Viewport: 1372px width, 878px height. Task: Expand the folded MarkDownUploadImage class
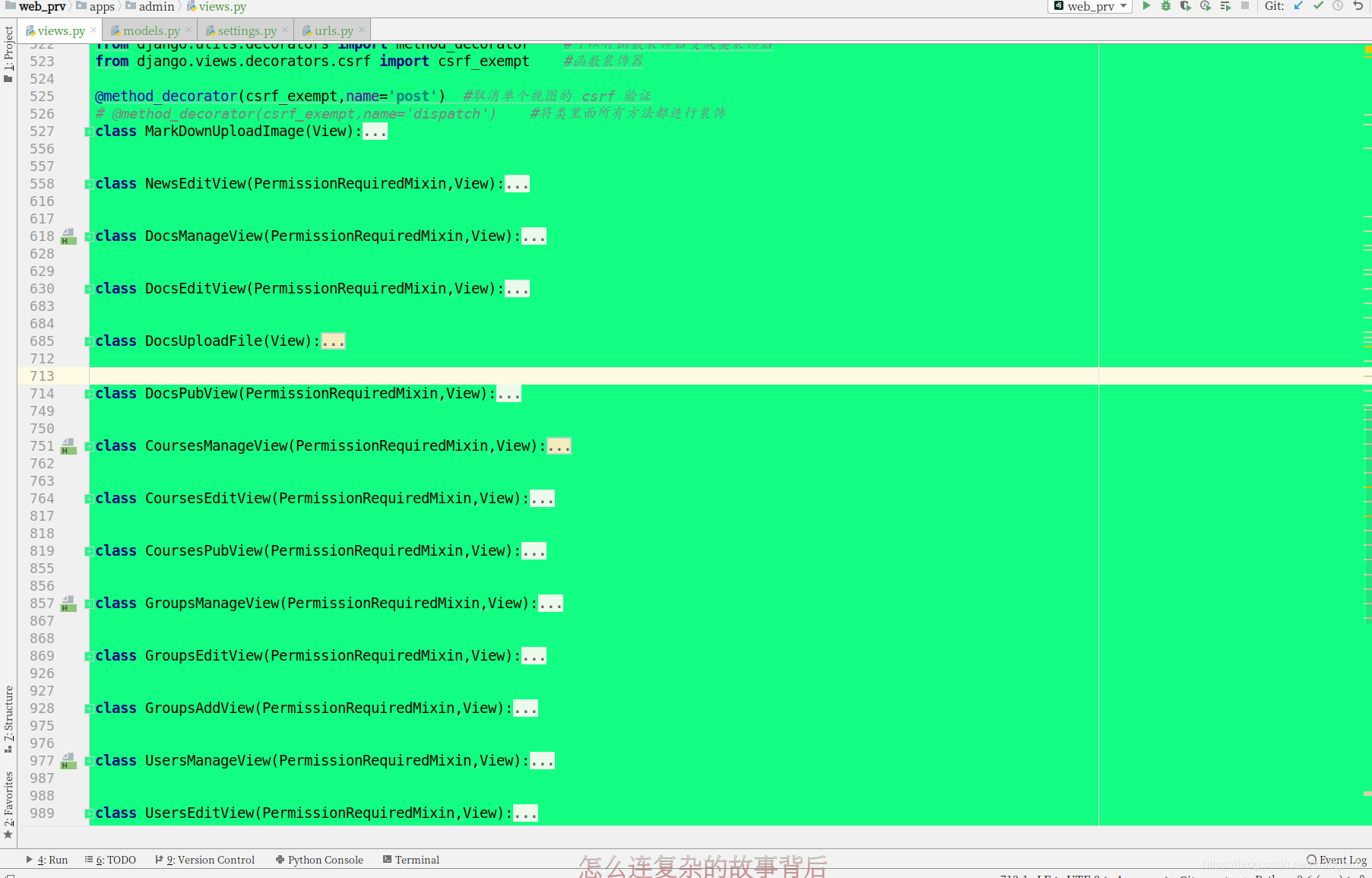(x=89, y=132)
